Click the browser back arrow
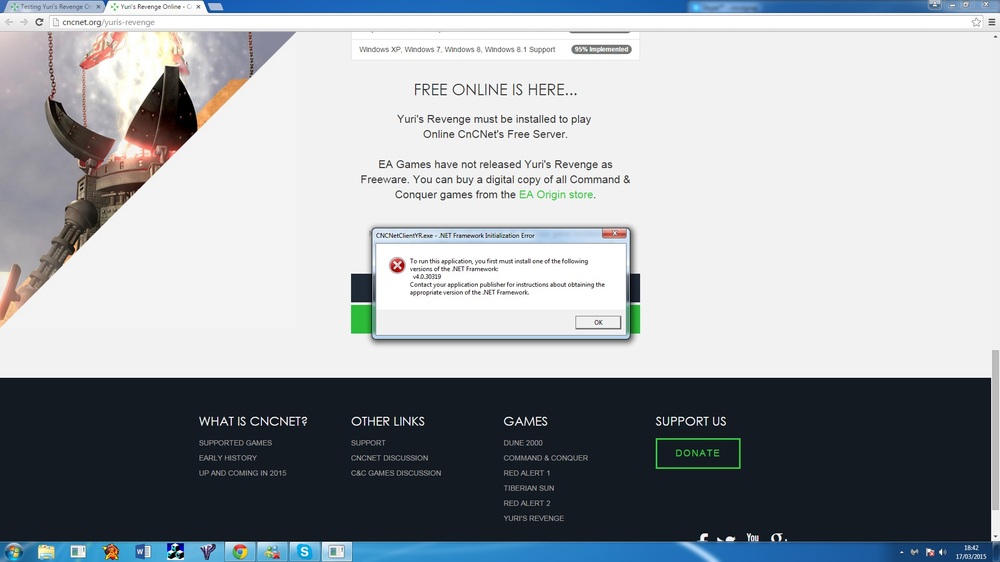 (9, 22)
